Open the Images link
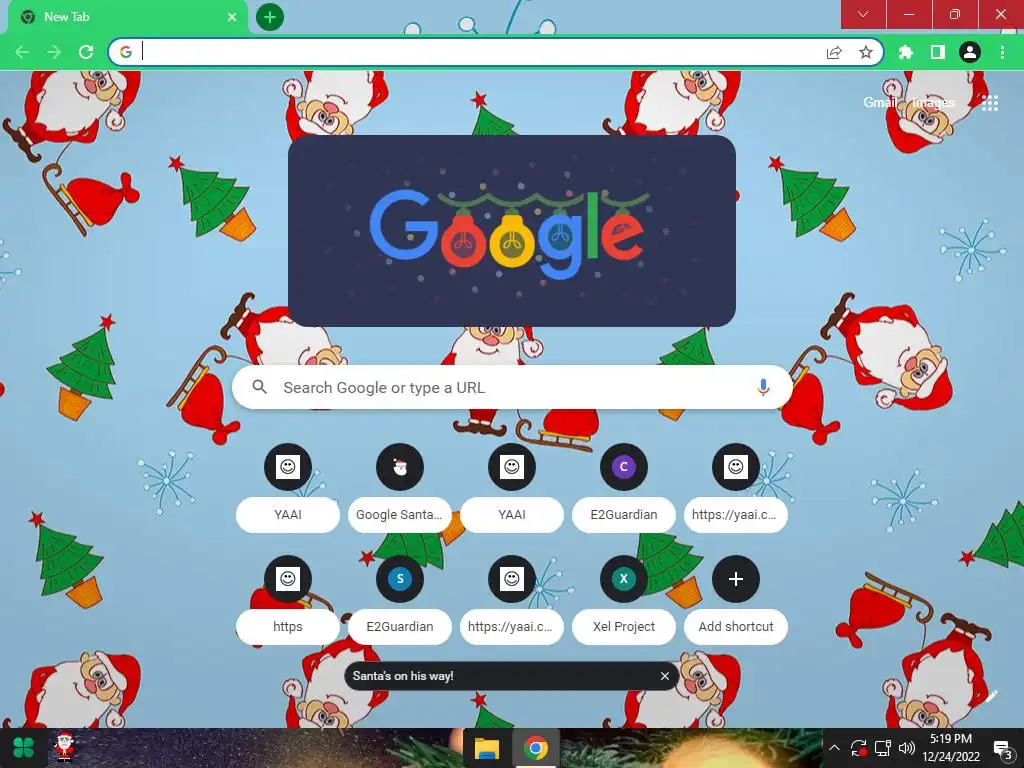 click(x=934, y=103)
